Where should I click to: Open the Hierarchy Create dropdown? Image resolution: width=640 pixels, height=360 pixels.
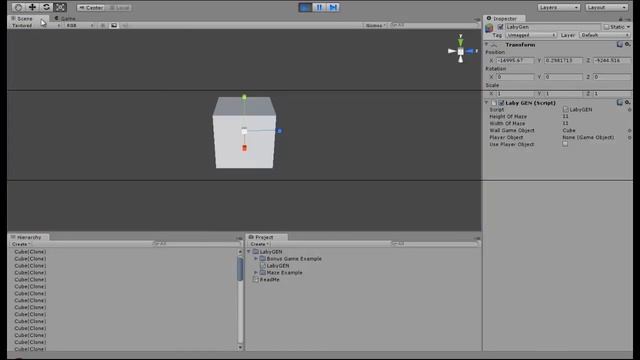pyautogui.click(x=20, y=244)
